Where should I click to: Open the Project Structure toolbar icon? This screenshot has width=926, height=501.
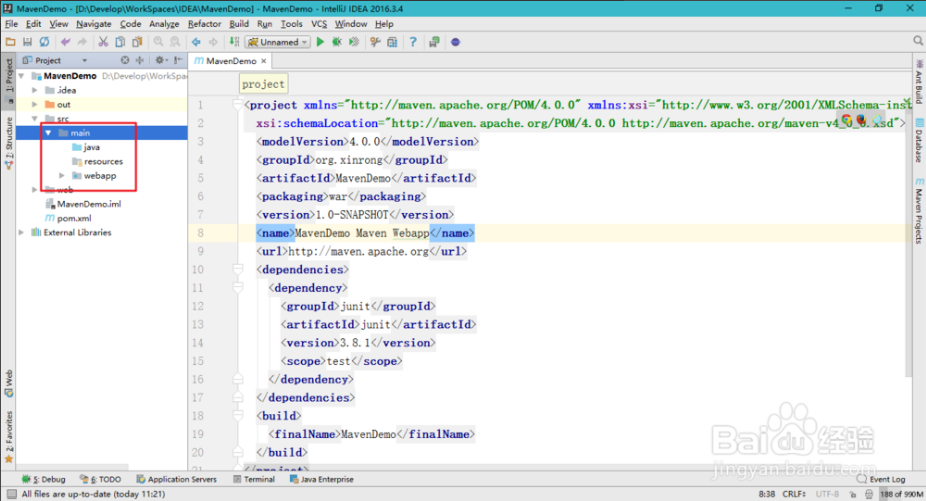point(392,42)
